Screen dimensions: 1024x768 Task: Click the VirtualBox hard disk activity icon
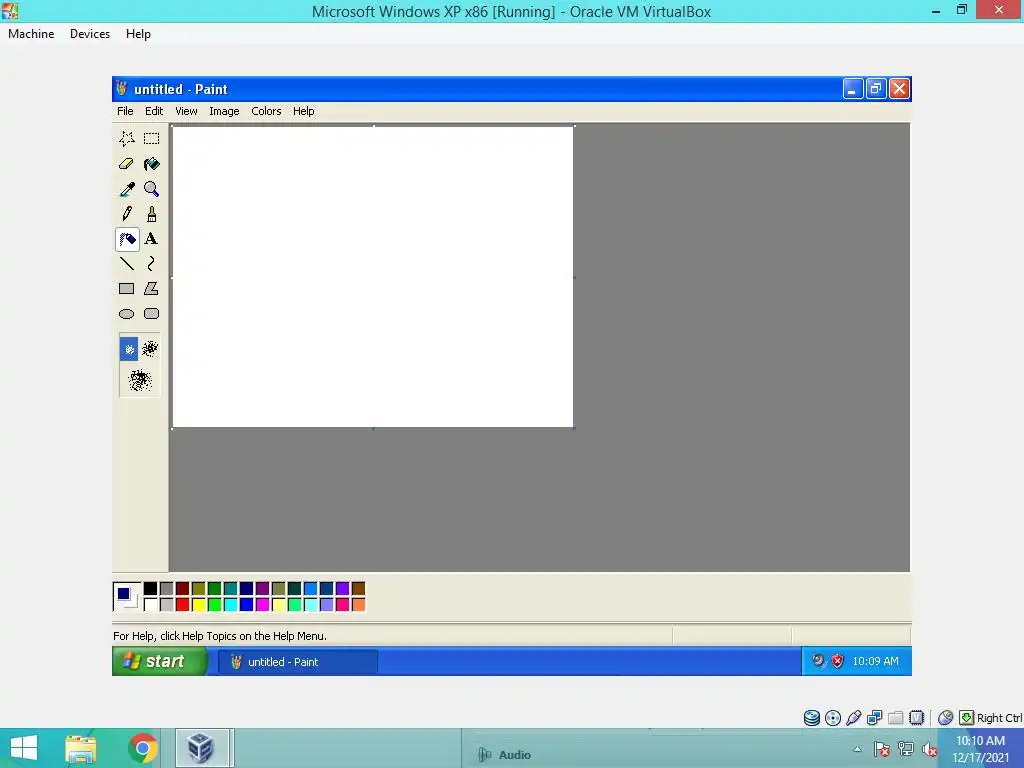812,718
